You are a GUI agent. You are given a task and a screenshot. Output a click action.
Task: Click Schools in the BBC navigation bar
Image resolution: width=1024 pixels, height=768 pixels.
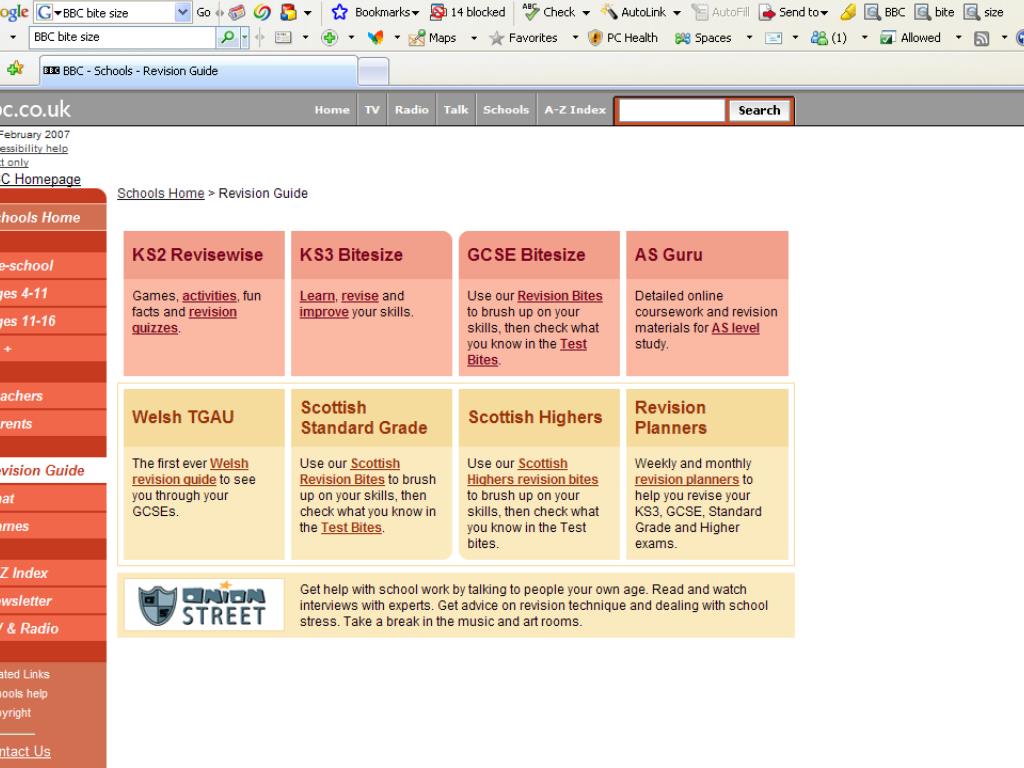tap(506, 110)
